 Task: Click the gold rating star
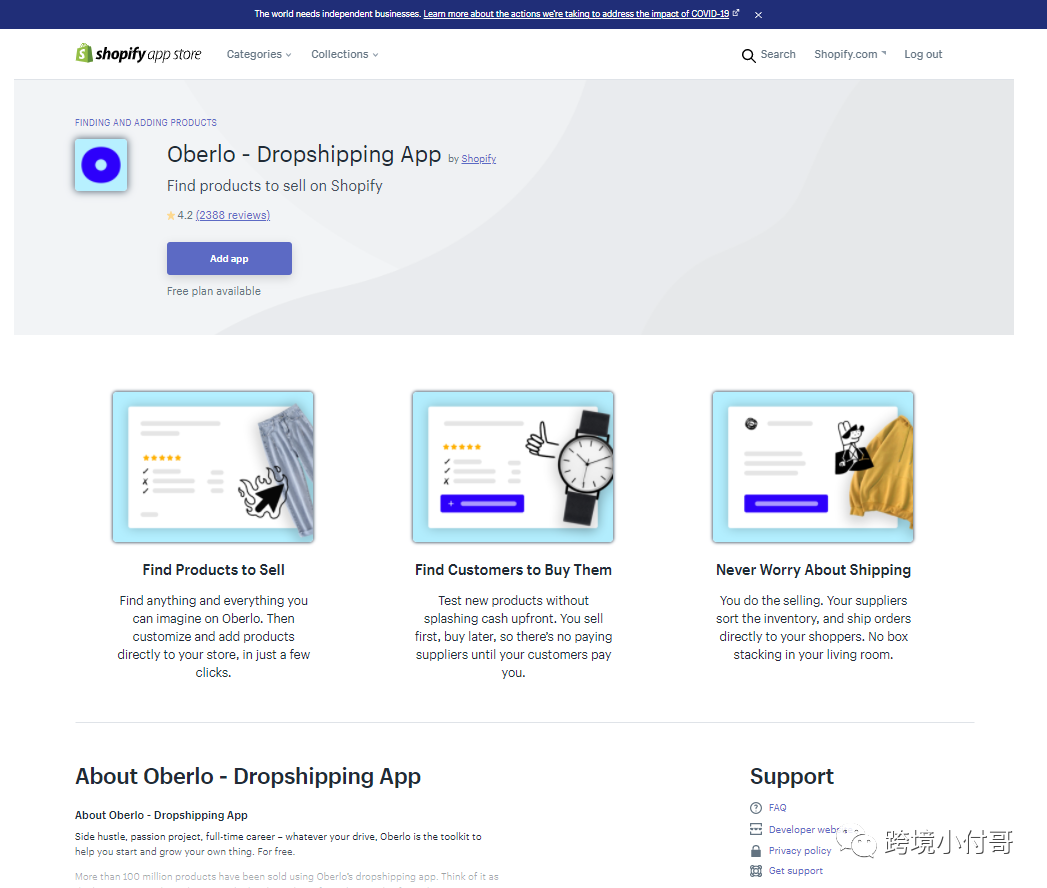point(171,216)
